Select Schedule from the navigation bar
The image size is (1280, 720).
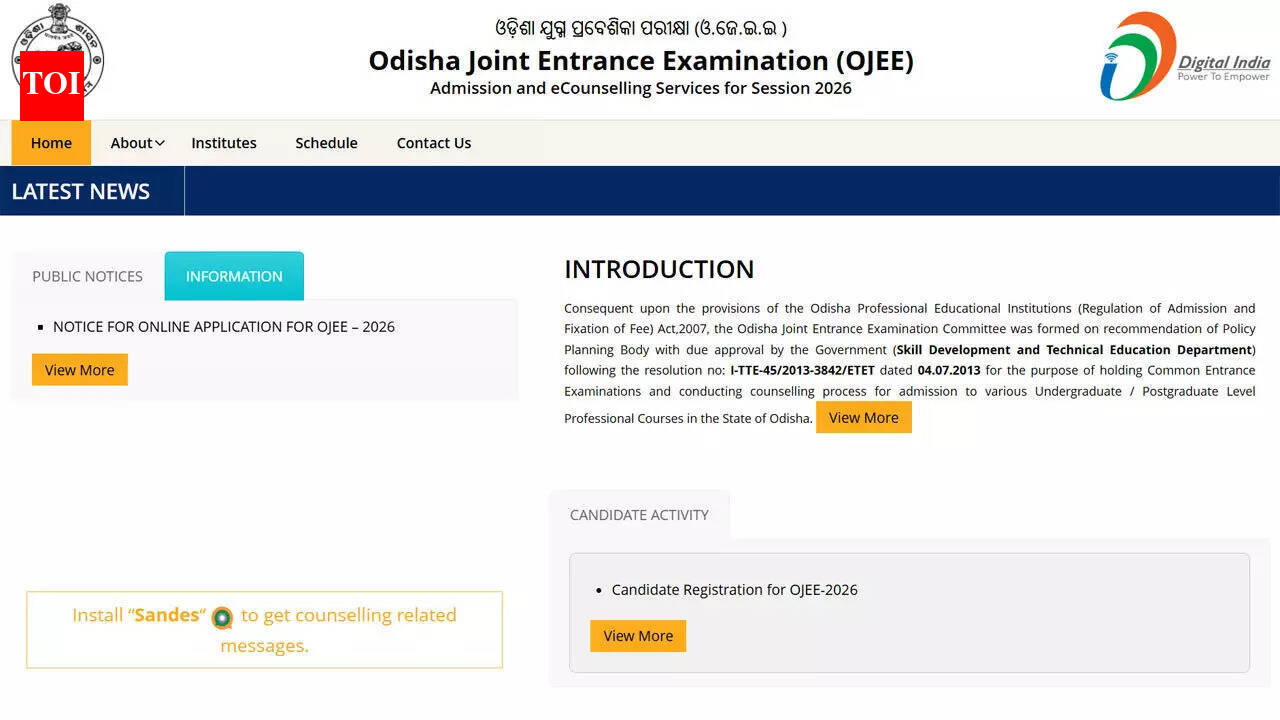tap(326, 143)
